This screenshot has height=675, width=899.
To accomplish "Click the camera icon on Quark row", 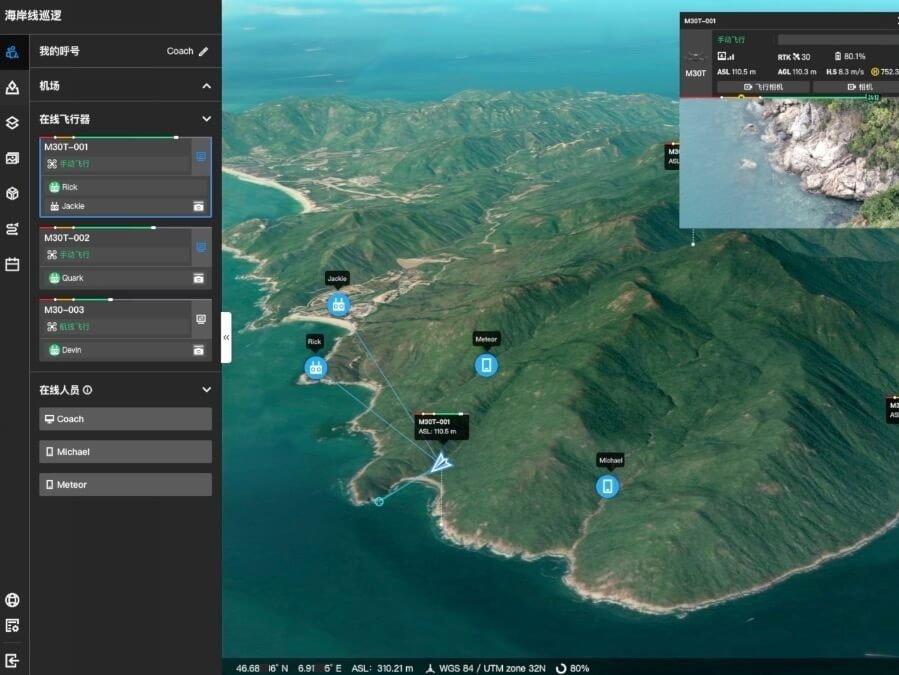I will [x=198, y=278].
